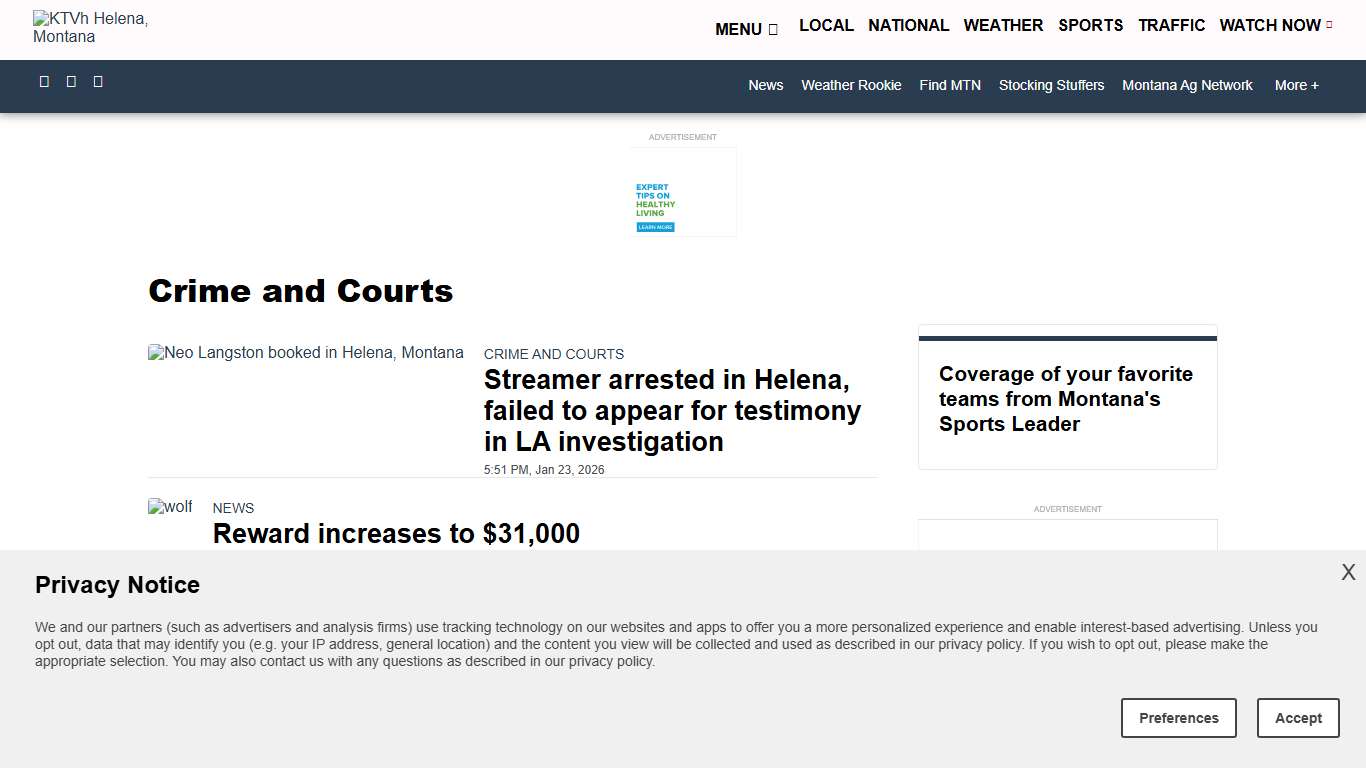Image resolution: width=1366 pixels, height=768 pixels.
Task: Click the play icon beside WATCH NOW
Action: [x=1331, y=24]
